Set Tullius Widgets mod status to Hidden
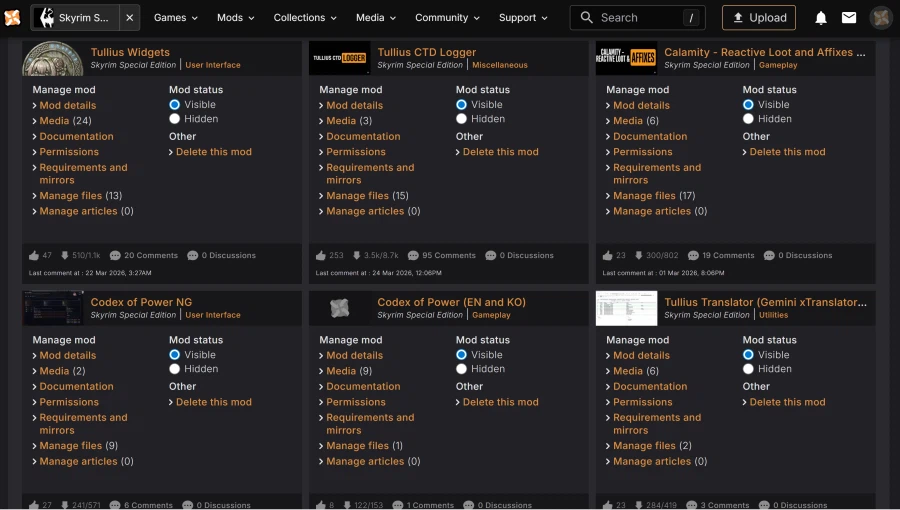This screenshot has height=510, width=900. (x=175, y=119)
